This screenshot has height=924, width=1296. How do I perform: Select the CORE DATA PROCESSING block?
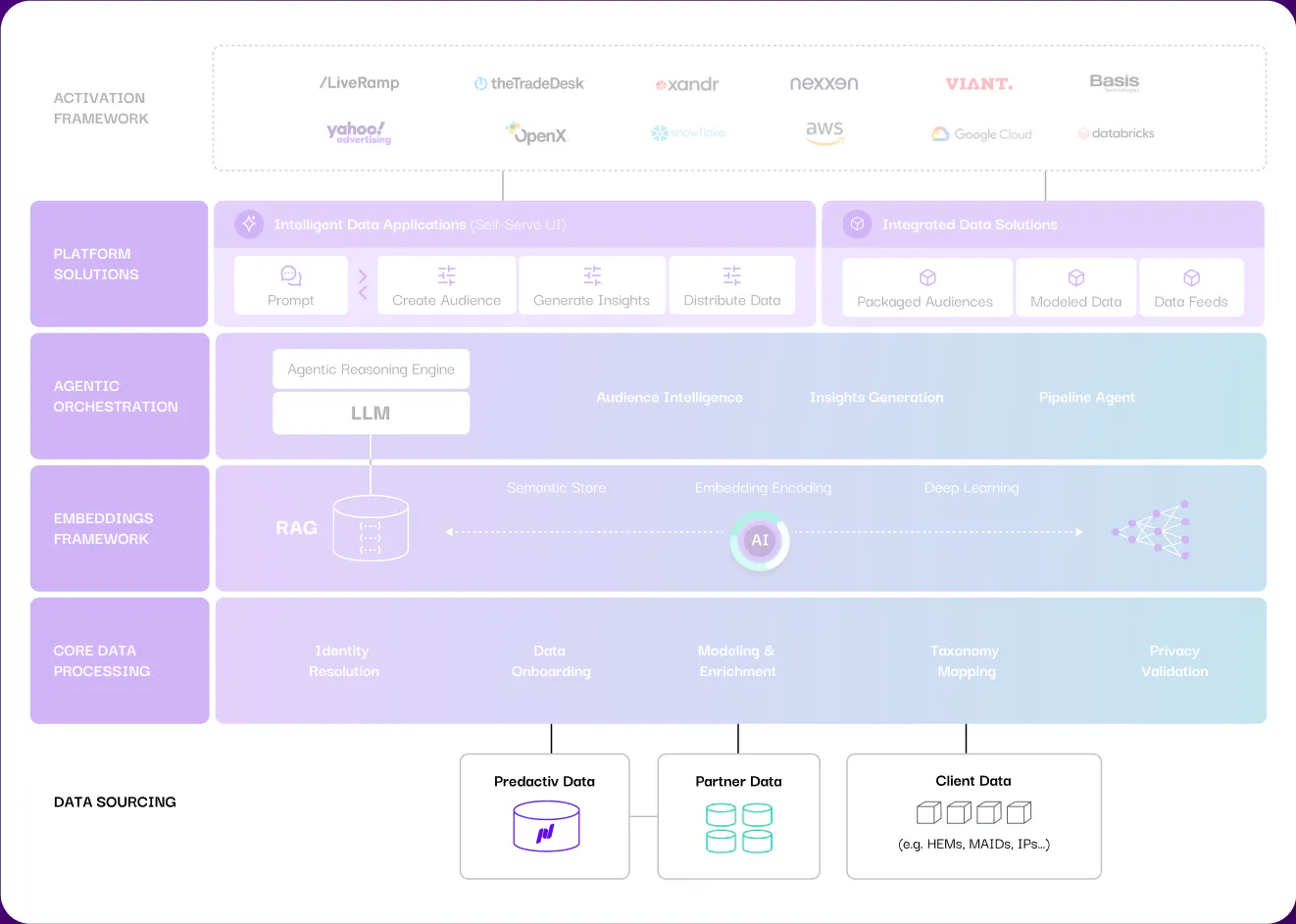click(x=120, y=660)
